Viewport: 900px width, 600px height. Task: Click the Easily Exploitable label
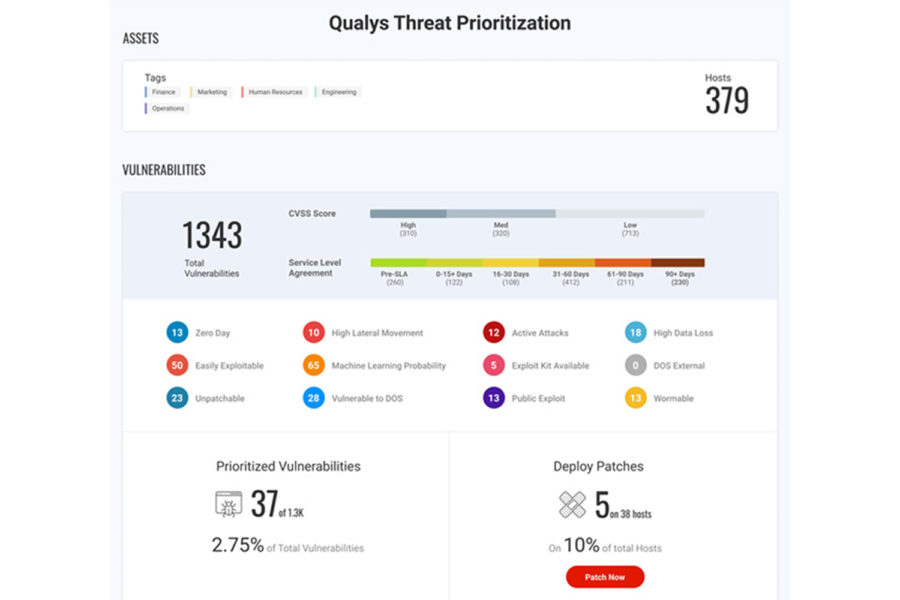point(229,366)
